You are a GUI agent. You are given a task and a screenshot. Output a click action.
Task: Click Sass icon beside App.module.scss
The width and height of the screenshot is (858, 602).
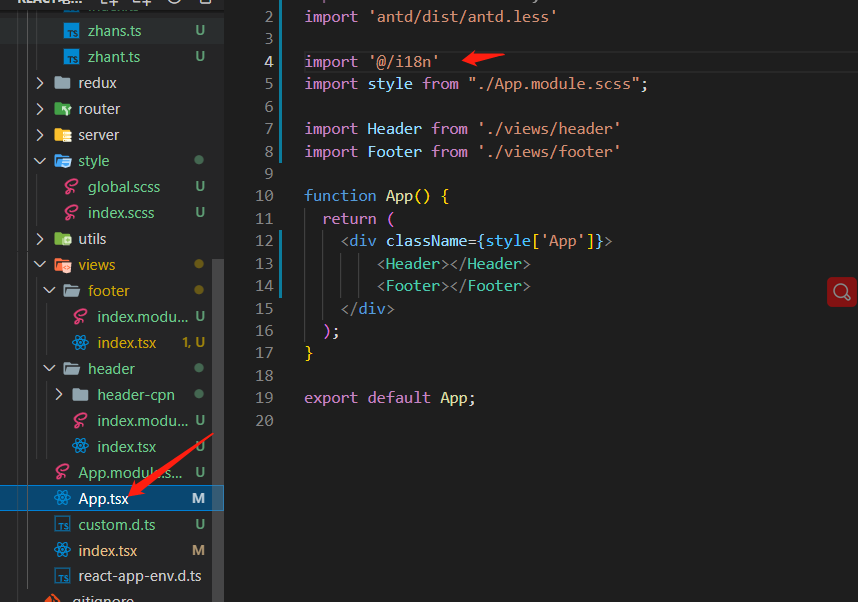[x=62, y=472]
